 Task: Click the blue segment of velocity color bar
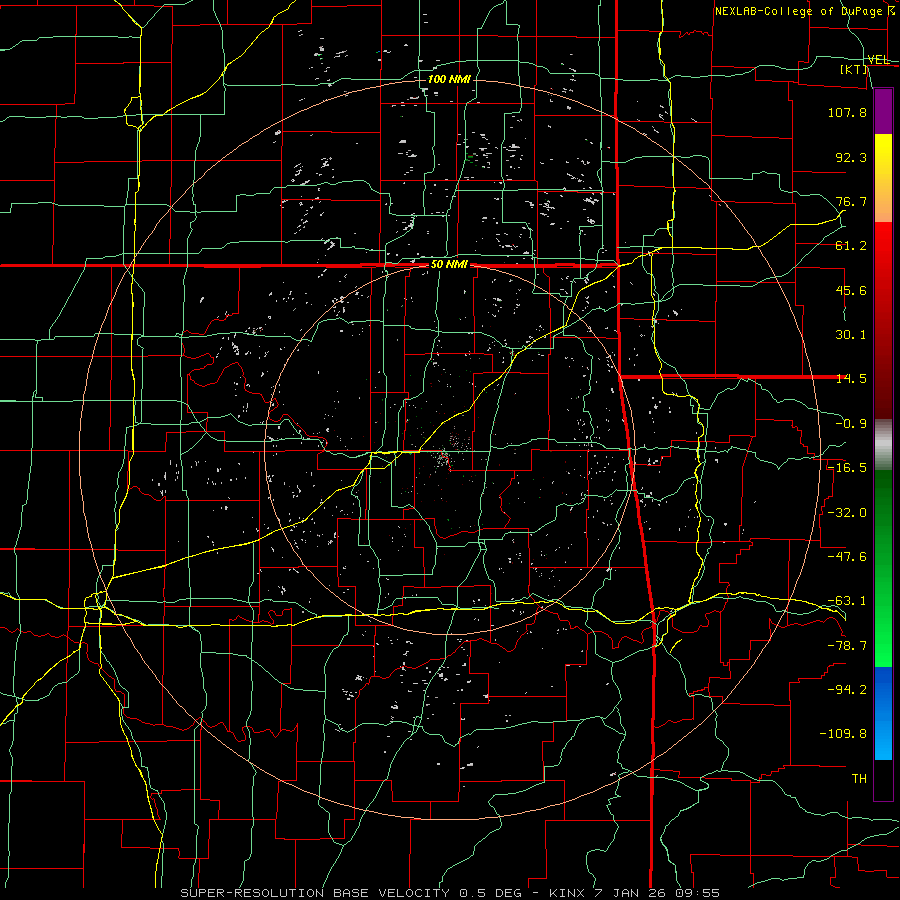(883, 713)
